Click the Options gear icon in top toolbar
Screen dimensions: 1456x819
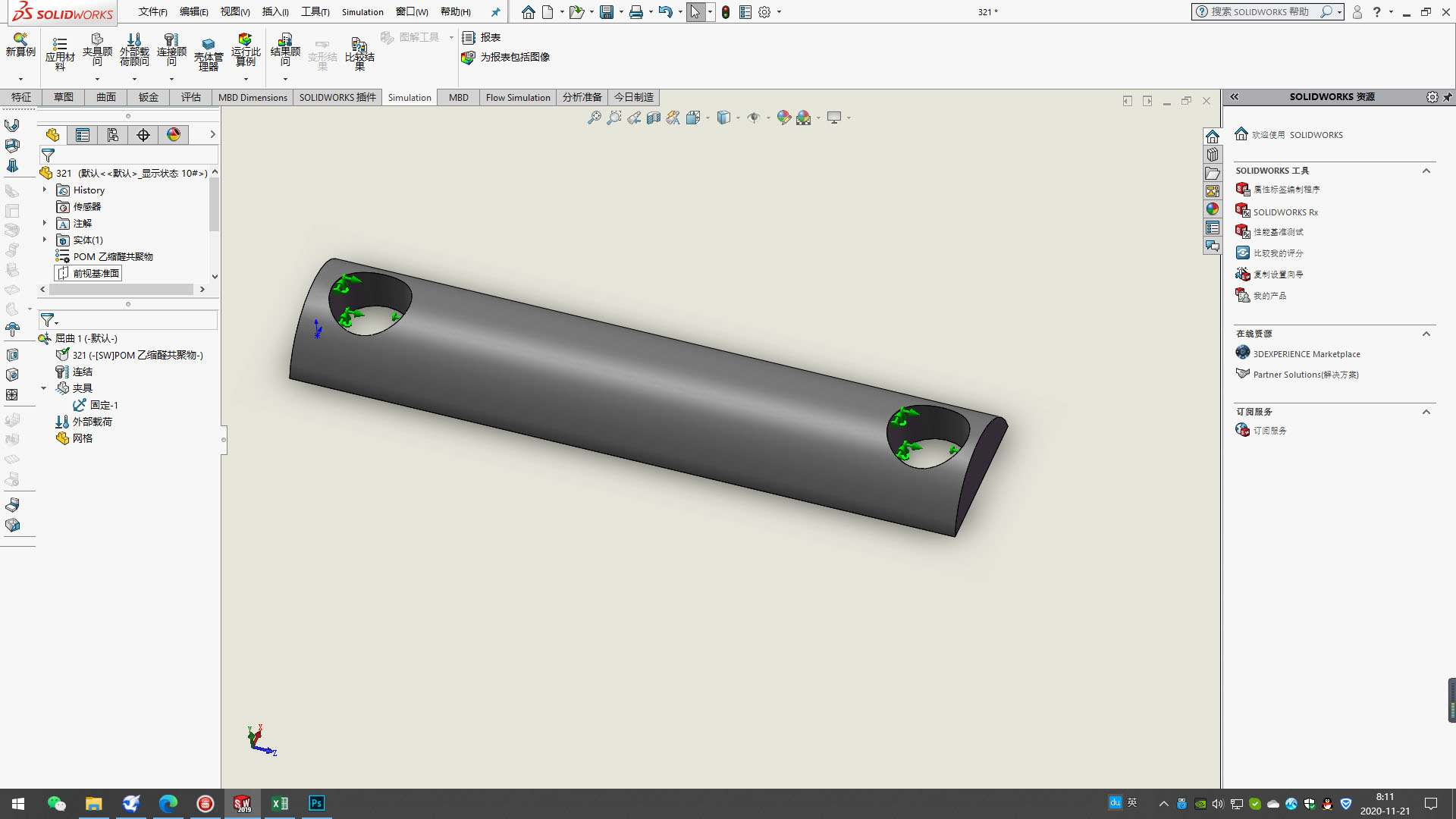[764, 12]
